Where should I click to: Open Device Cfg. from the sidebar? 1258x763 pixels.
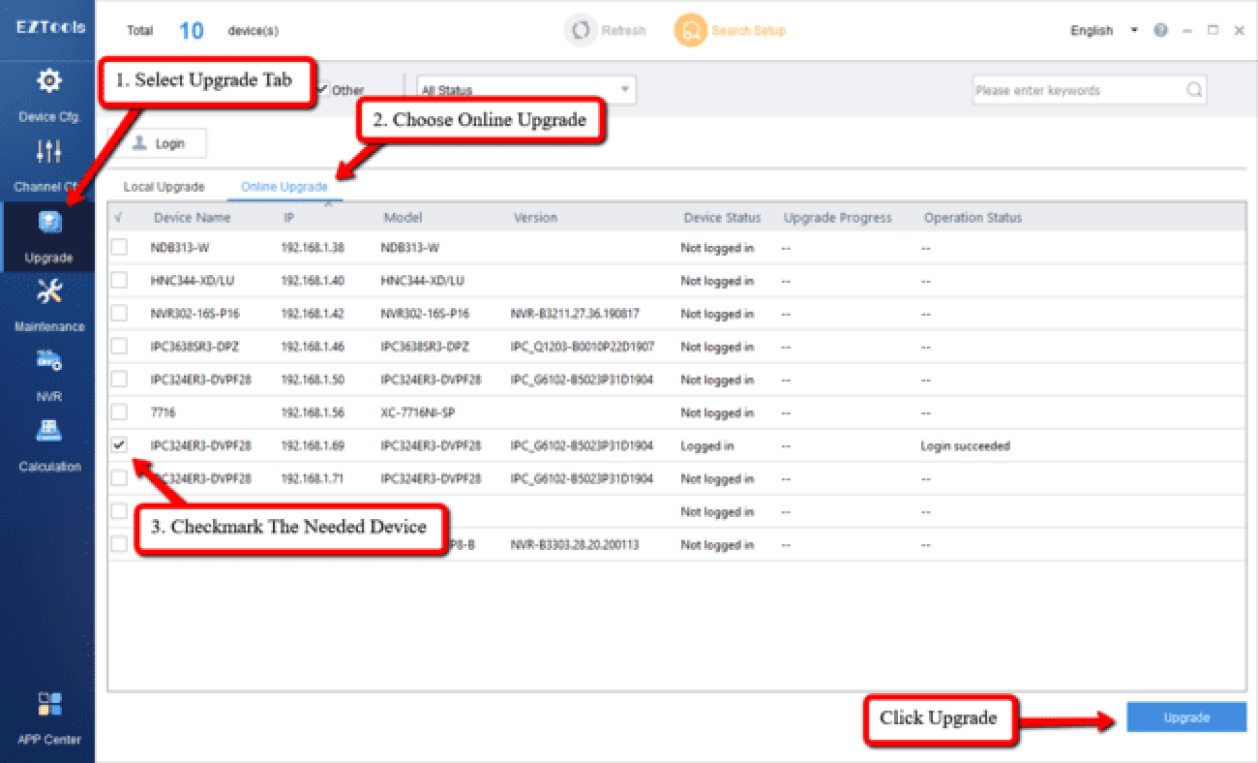pyautogui.click(x=48, y=95)
